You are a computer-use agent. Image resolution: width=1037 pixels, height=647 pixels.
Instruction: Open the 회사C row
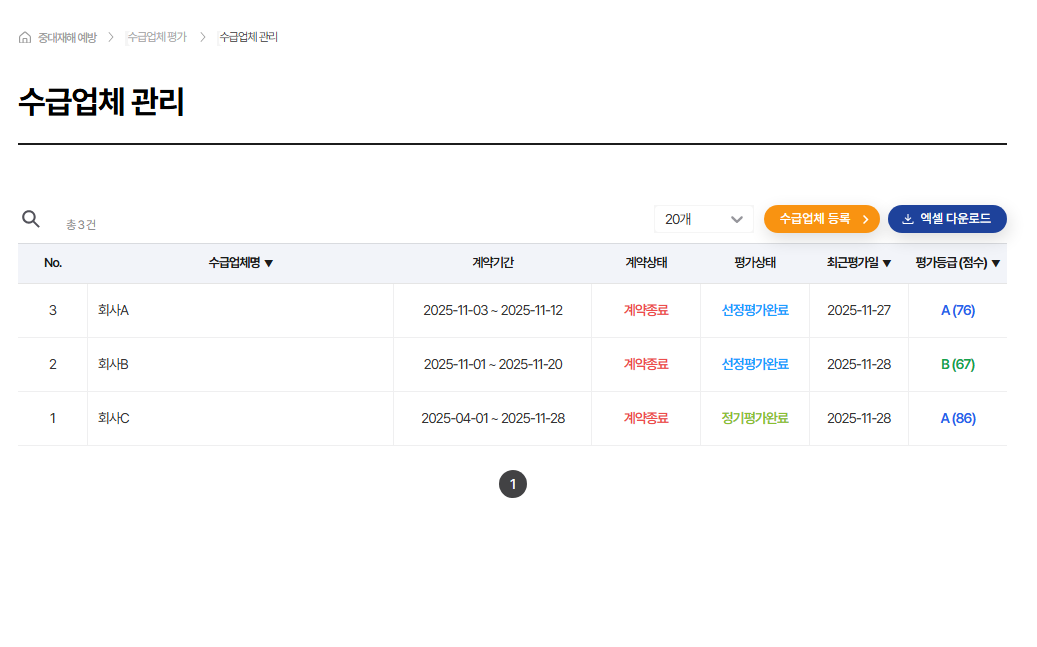pyautogui.click(x=114, y=419)
